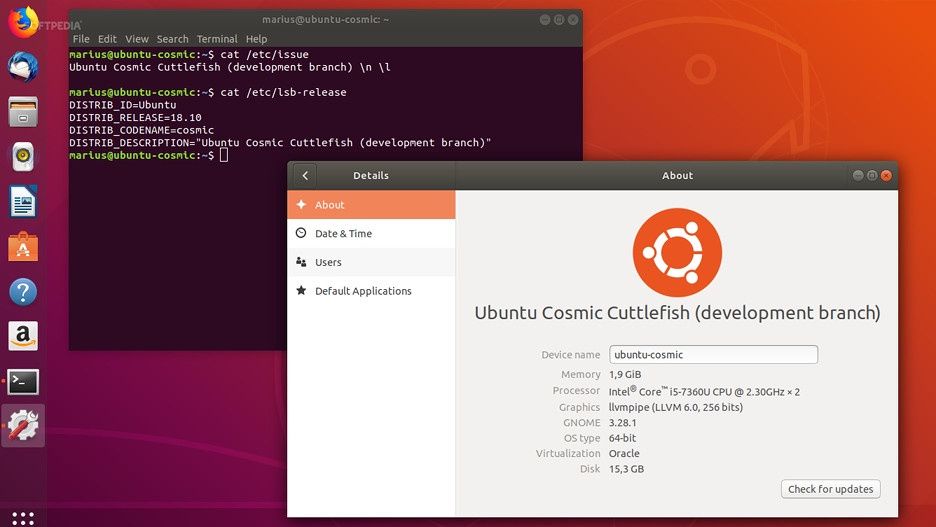
Task: Click the Device name field
Action: pos(713,355)
